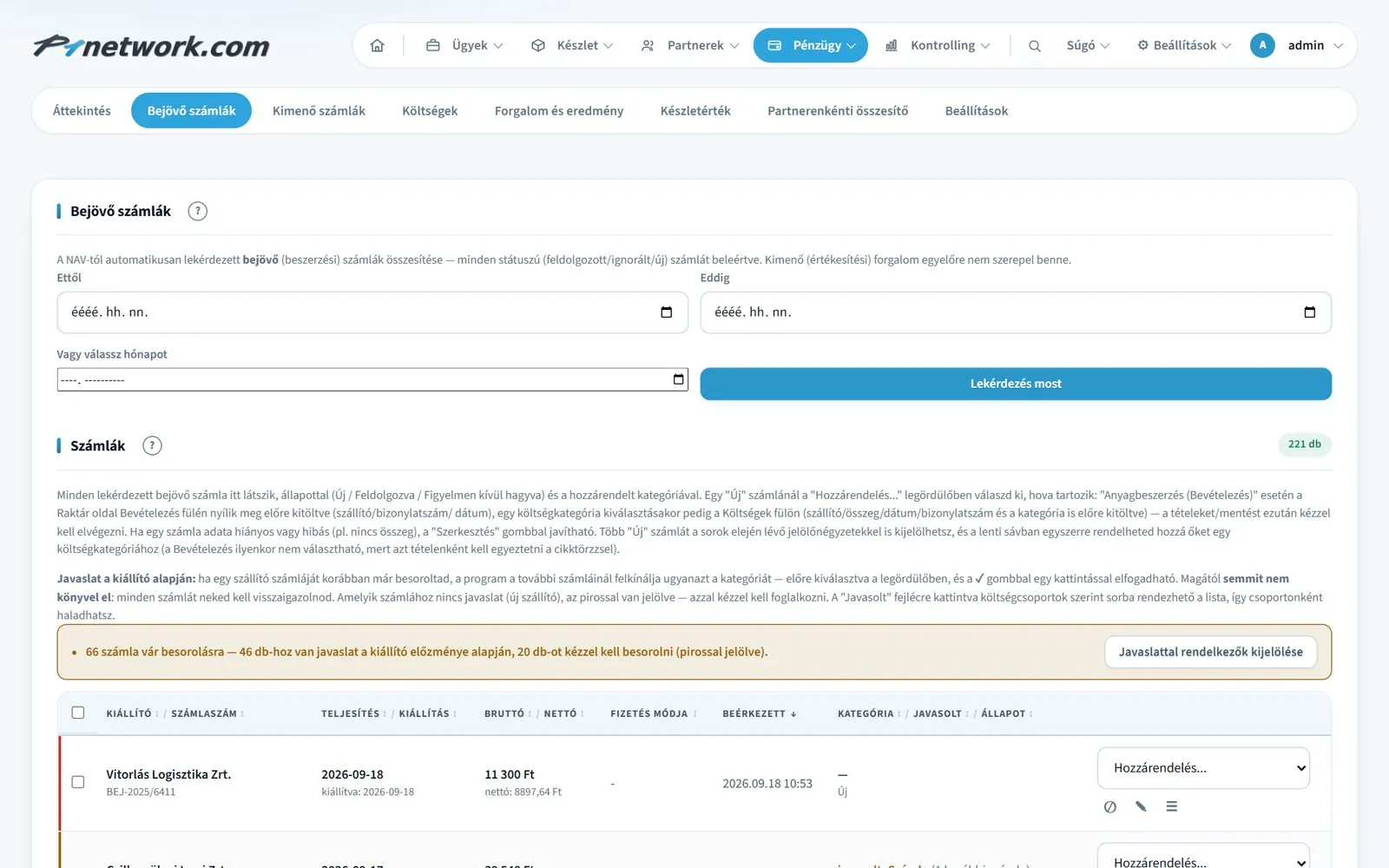Open calendar picker in the month field
This screenshot has width=1389, height=868.
point(679,379)
